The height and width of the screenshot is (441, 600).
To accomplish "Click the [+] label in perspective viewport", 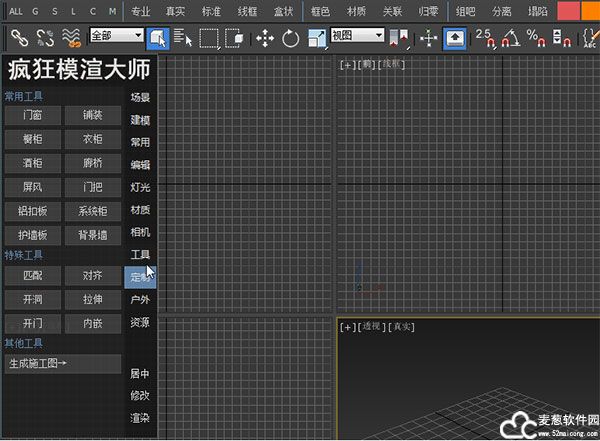I will [x=347, y=327].
